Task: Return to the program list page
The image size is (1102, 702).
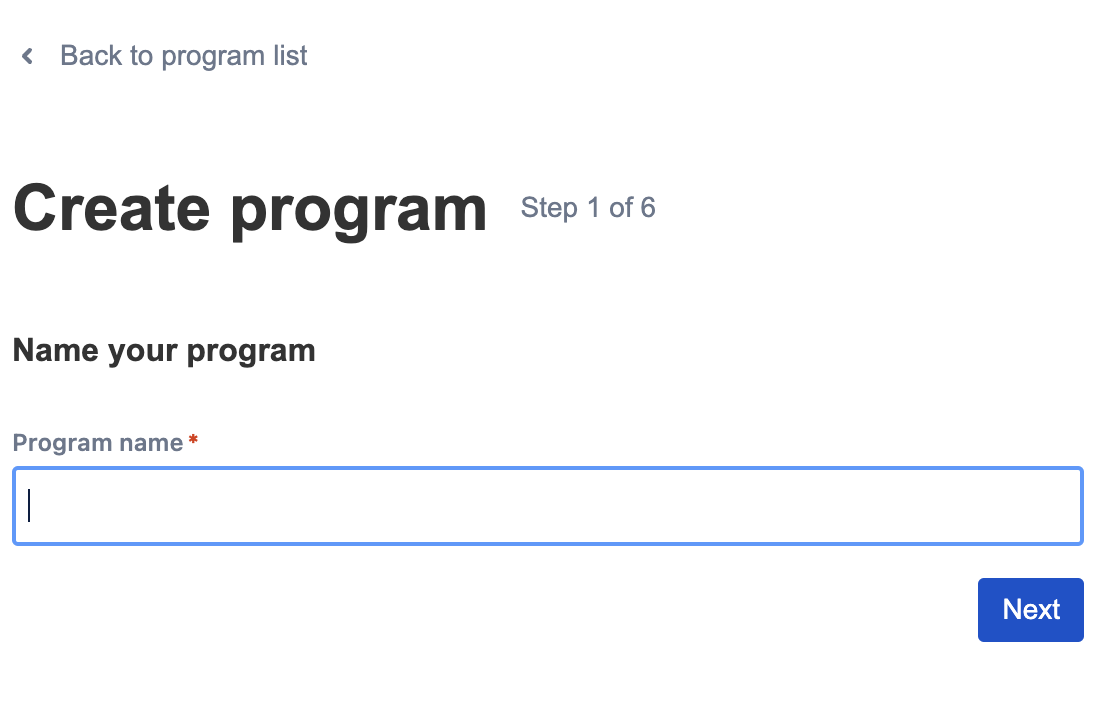Action: [x=183, y=56]
